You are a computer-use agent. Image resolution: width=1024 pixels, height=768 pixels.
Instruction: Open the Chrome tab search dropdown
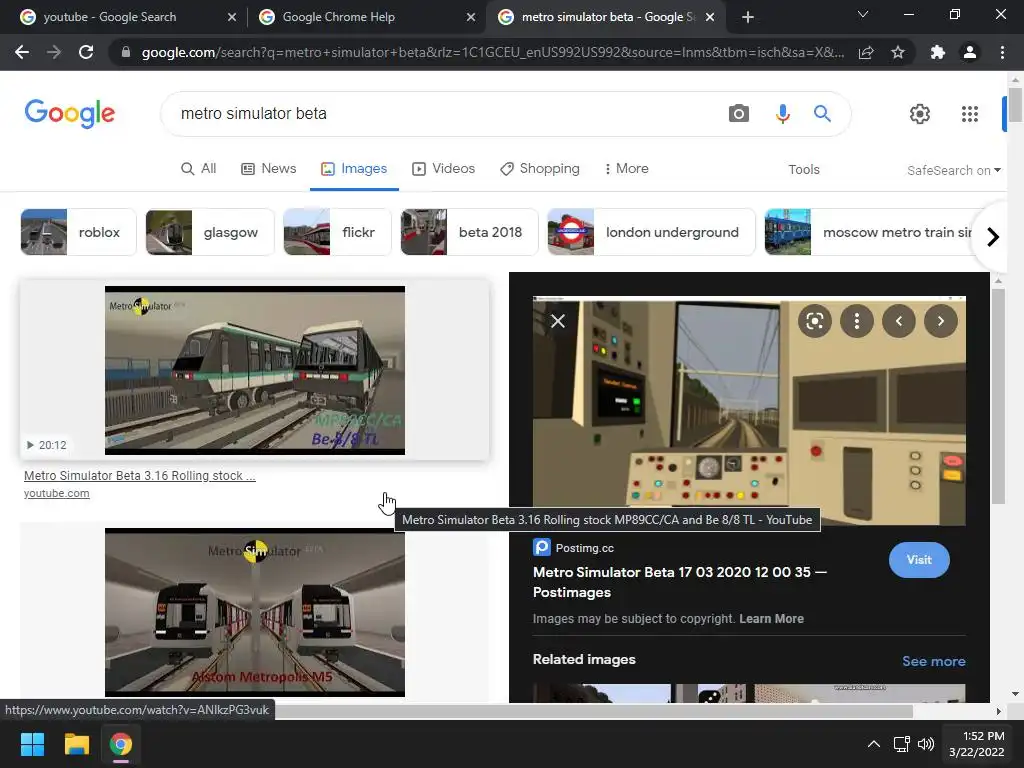(863, 14)
